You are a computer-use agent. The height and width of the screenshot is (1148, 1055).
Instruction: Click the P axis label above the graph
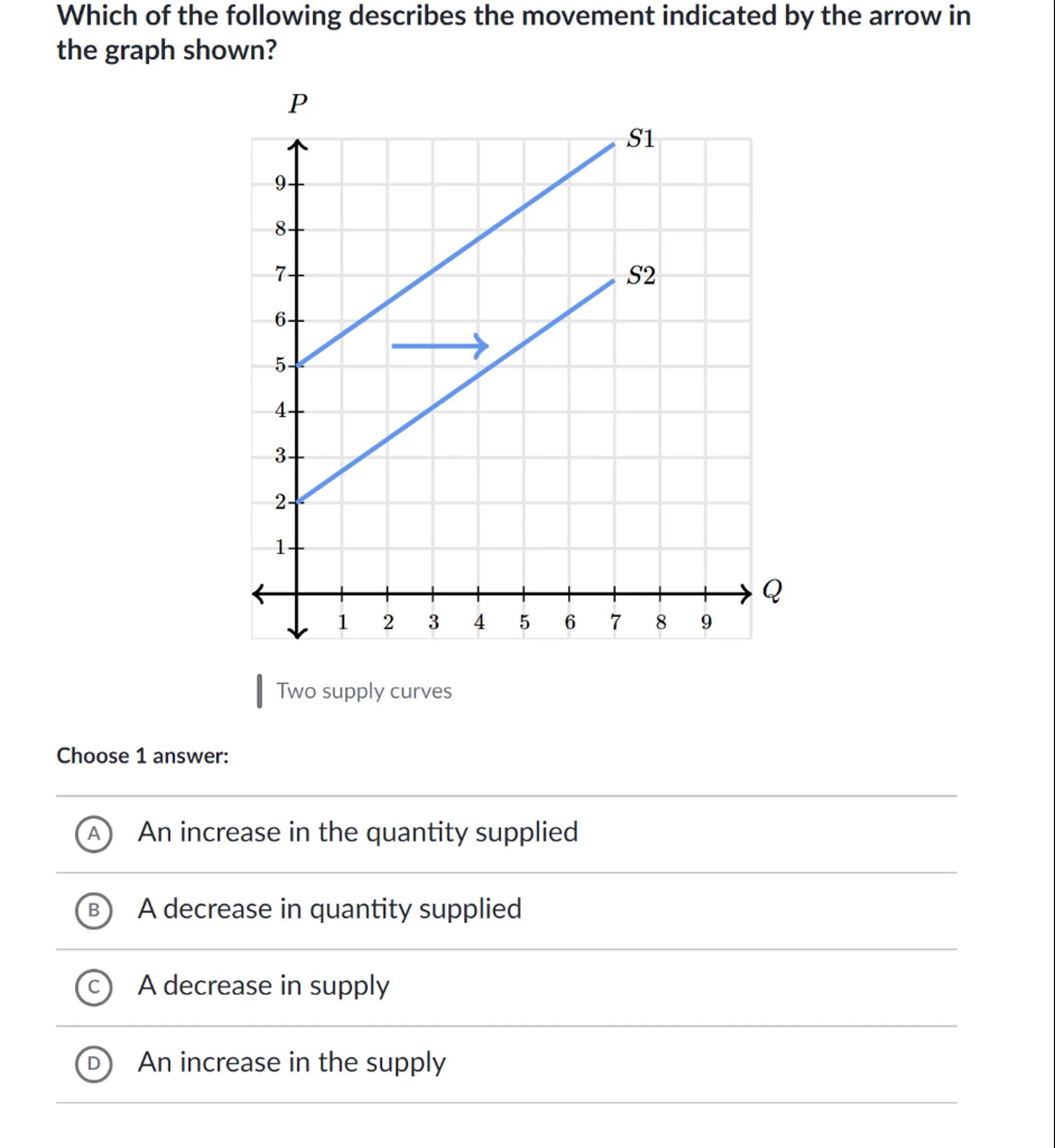[x=297, y=104]
